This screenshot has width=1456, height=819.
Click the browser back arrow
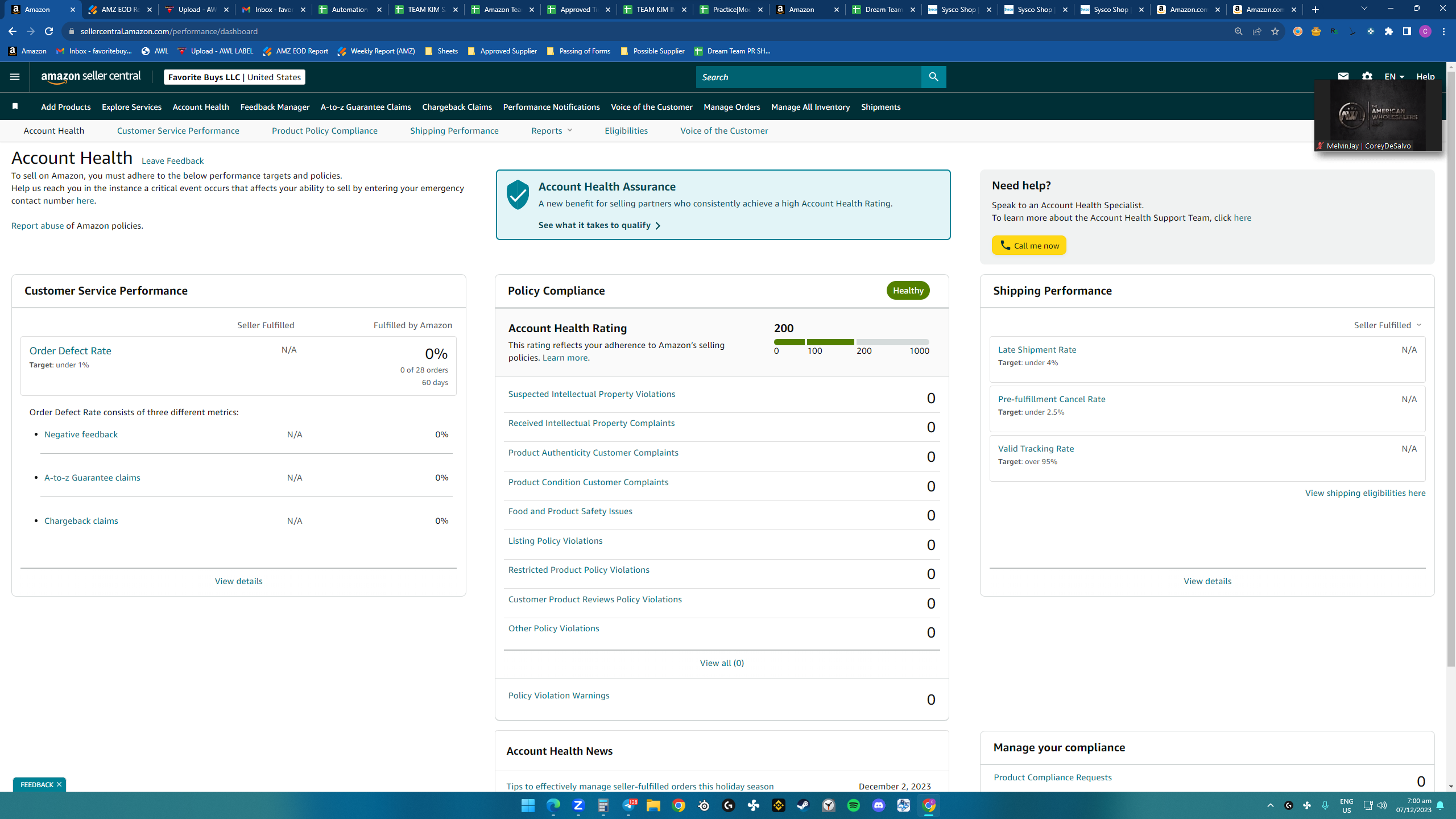pos(13,31)
